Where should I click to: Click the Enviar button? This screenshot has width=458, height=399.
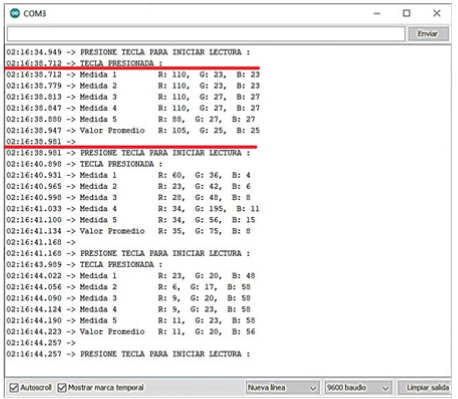point(428,34)
